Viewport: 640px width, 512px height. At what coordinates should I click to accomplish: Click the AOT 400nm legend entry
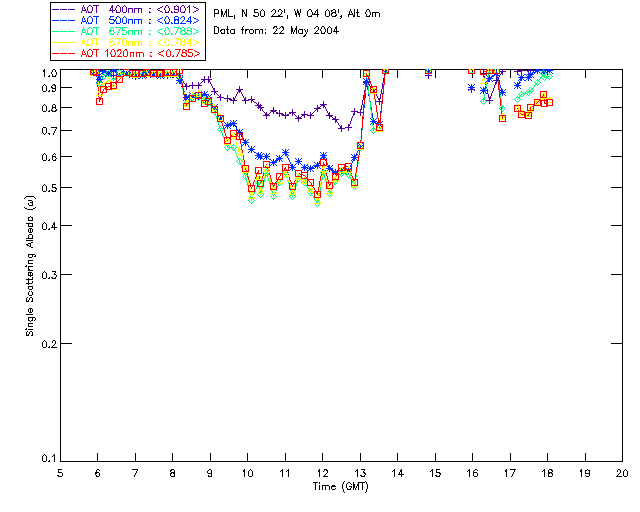[126, 9]
